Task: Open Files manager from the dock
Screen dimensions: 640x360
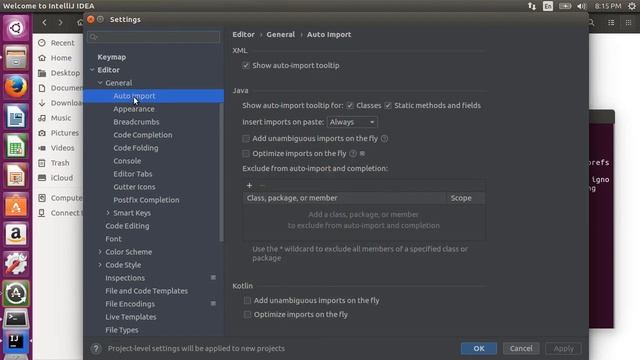Action: point(16,58)
